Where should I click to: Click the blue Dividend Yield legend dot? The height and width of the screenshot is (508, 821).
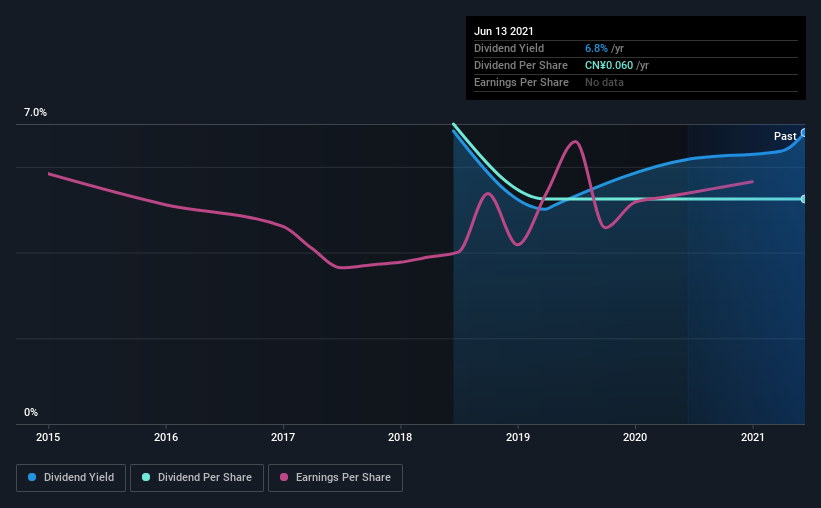[x=32, y=478]
